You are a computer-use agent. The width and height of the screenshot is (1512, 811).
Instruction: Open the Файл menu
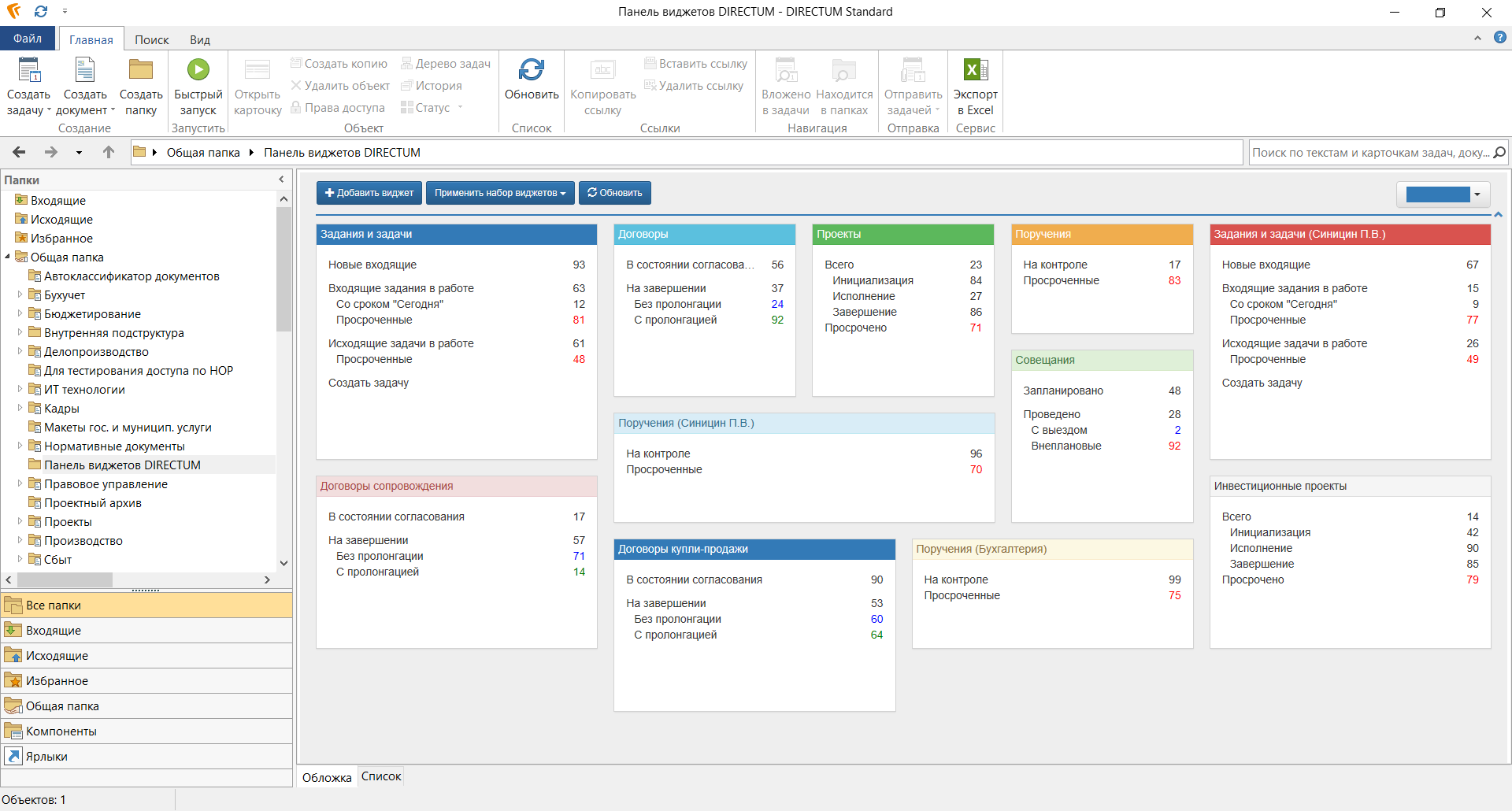click(x=28, y=39)
